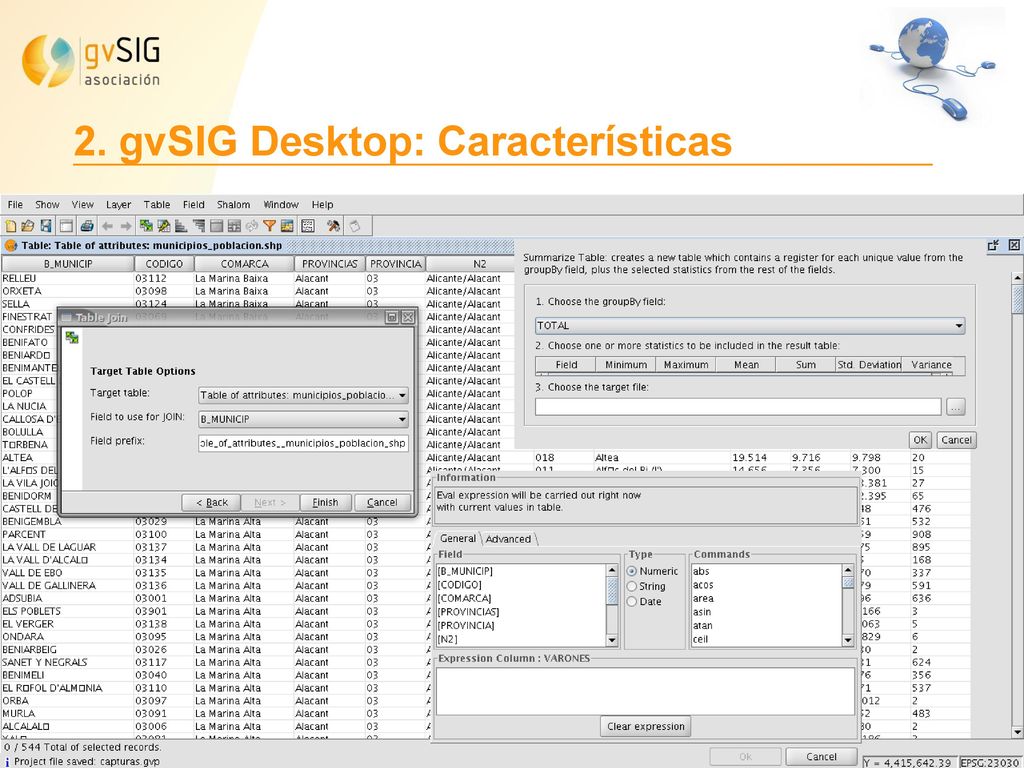Click the checklist grid toolbar icon

coord(308,226)
